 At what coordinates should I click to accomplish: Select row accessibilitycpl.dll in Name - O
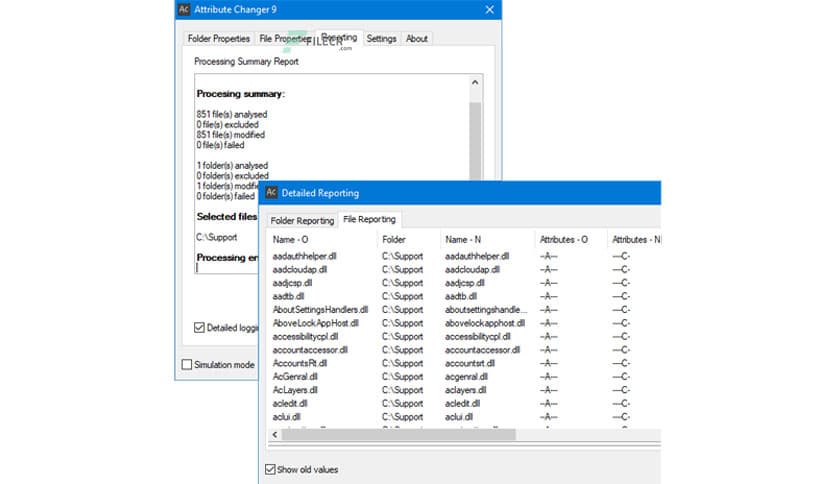(x=305, y=336)
